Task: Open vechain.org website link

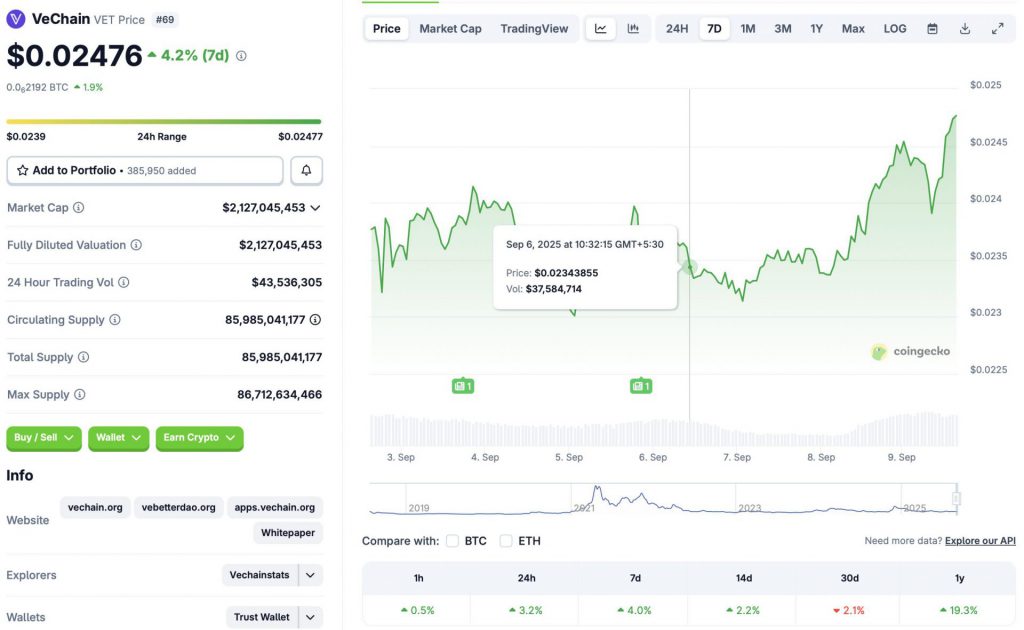Action: click(95, 507)
